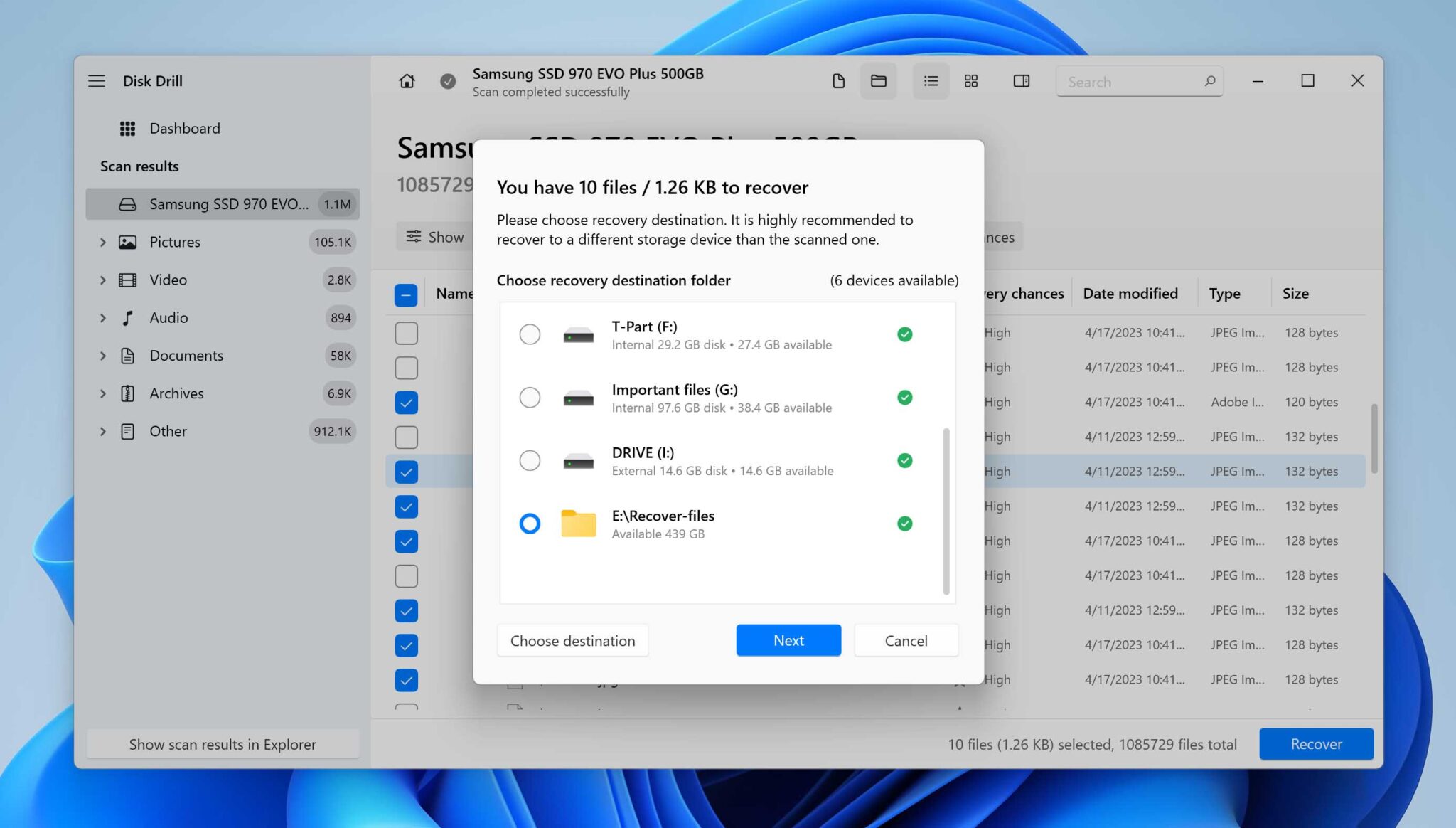Expand the Other category
Viewport: 1456px width, 828px height.
102,431
